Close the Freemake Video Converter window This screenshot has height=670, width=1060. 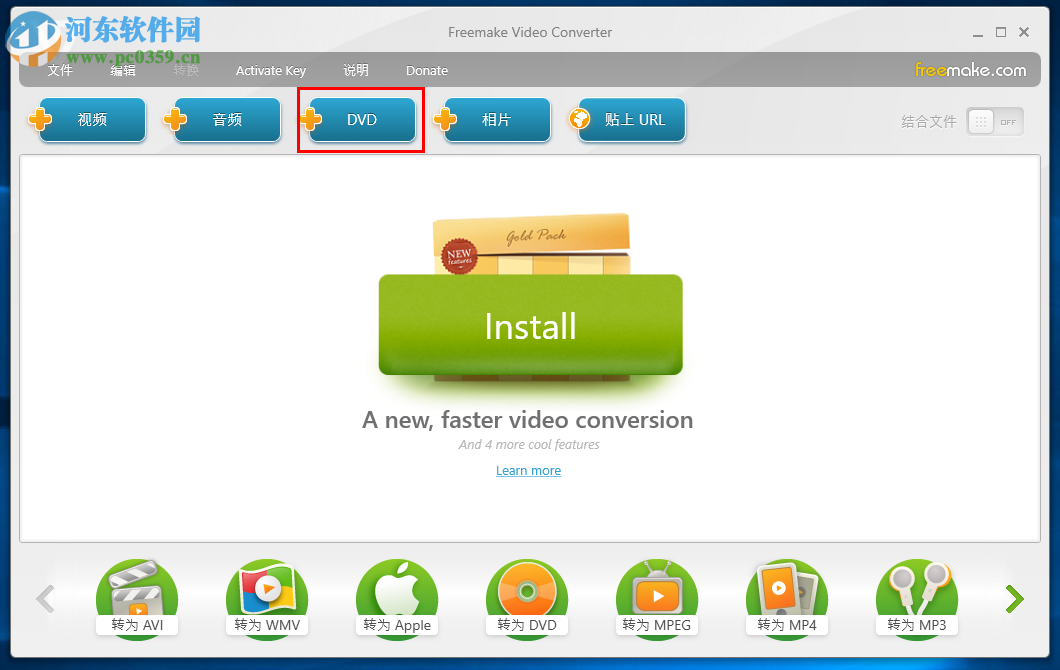[x=1024, y=32]
